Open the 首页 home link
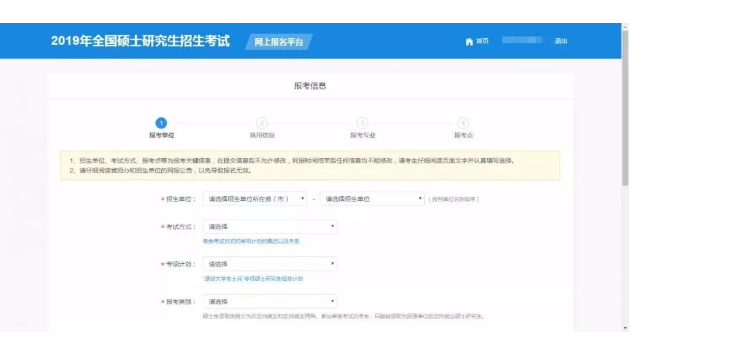Viewport: 742px width, 364px height. coord(482,41)
